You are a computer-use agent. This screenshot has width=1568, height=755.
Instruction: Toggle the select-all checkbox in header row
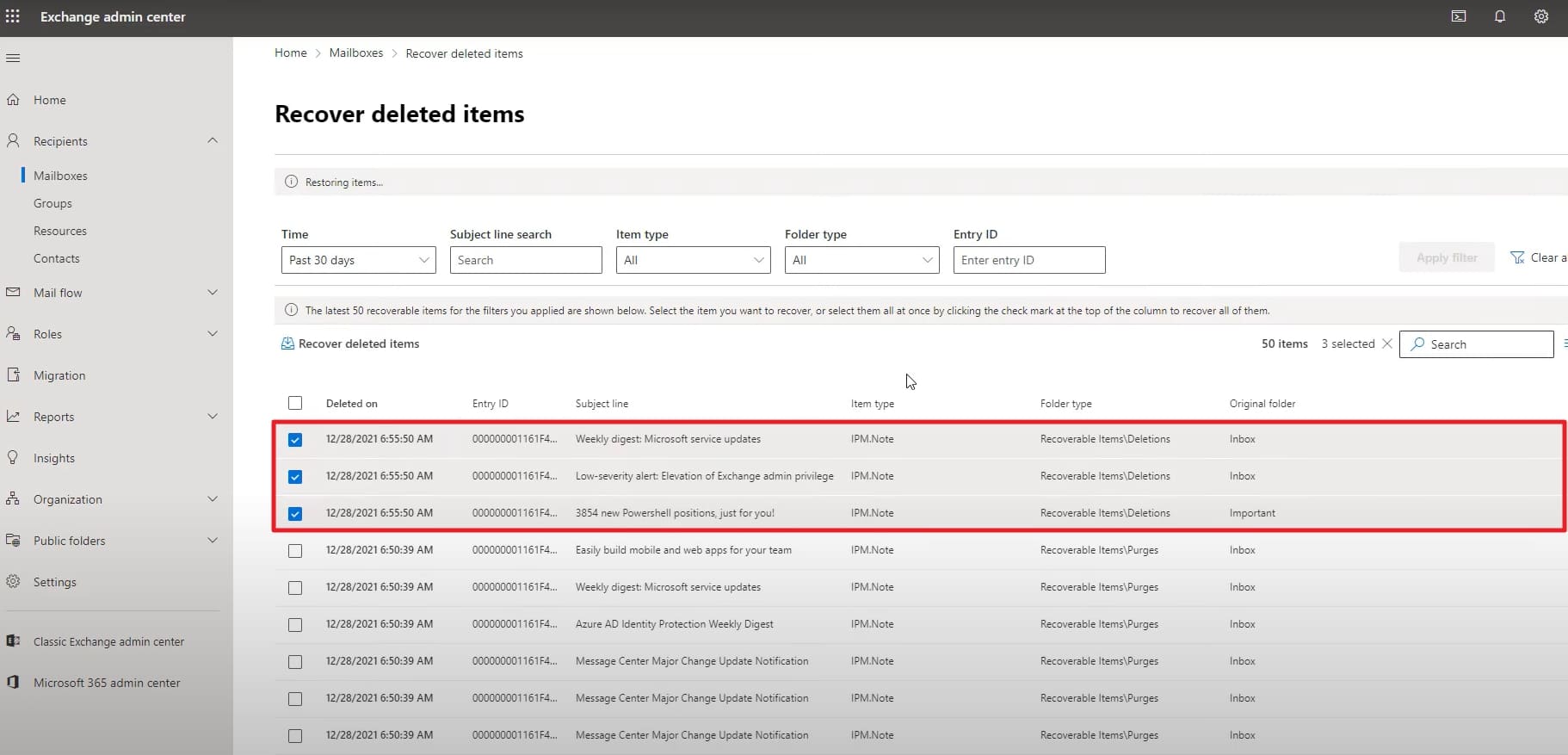pos(295,403)
